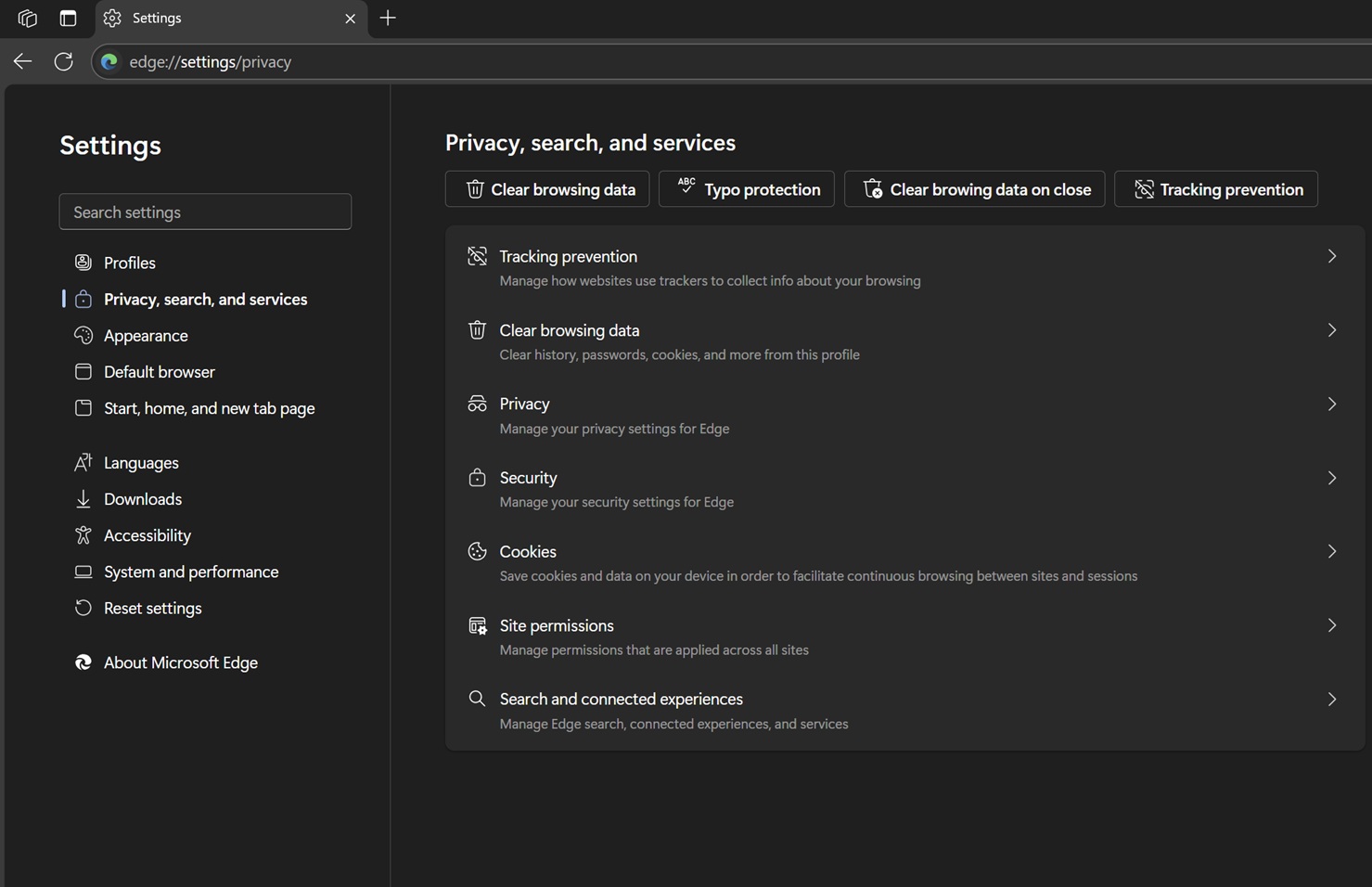Click the Cookies cookie icon
The width and height of the screenshot is (1372, 887).
click(477, 550)
